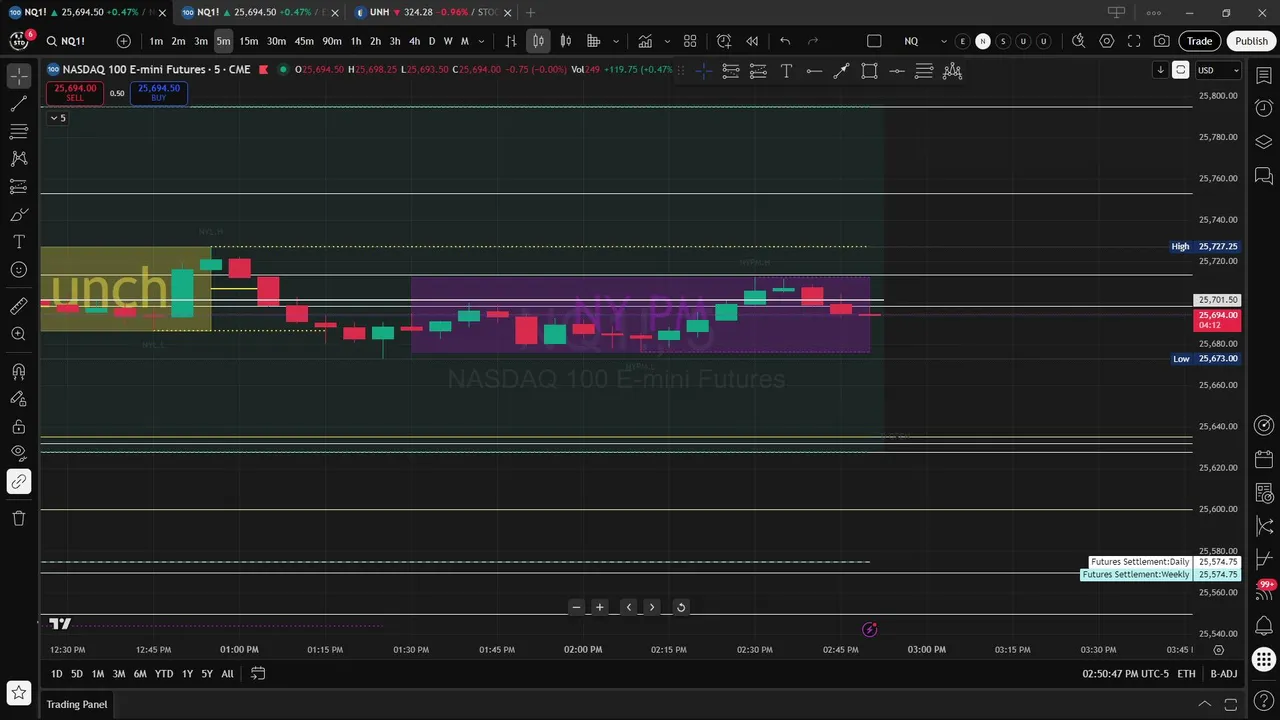The image size is (1280, 720).
Task: Enter fullscreen chart mode
Action: click(1134, 41)
